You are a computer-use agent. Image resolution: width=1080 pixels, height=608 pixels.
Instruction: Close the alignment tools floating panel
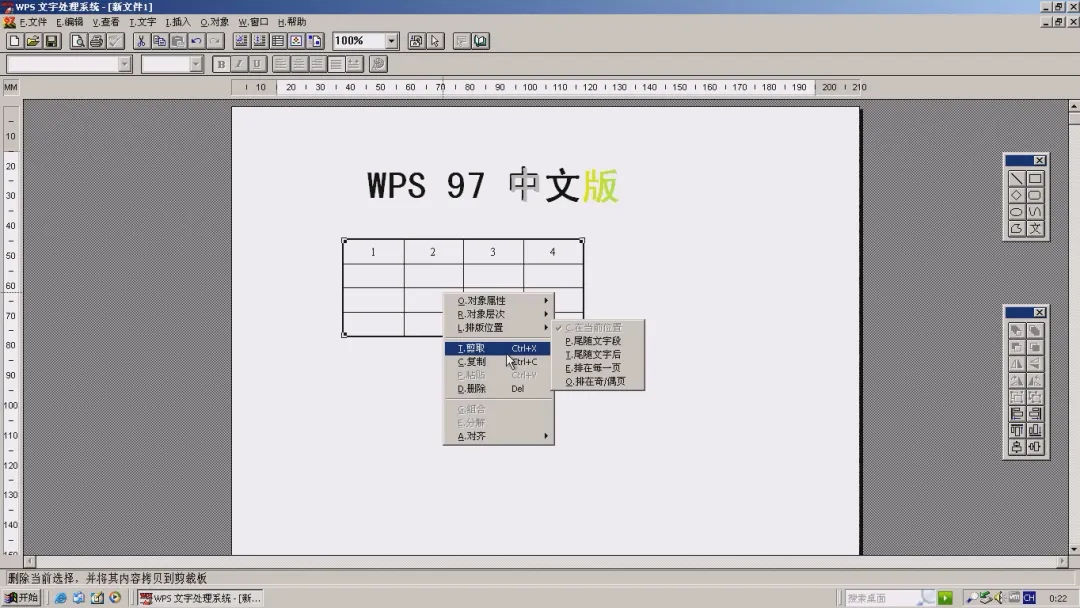(1039, 313)
